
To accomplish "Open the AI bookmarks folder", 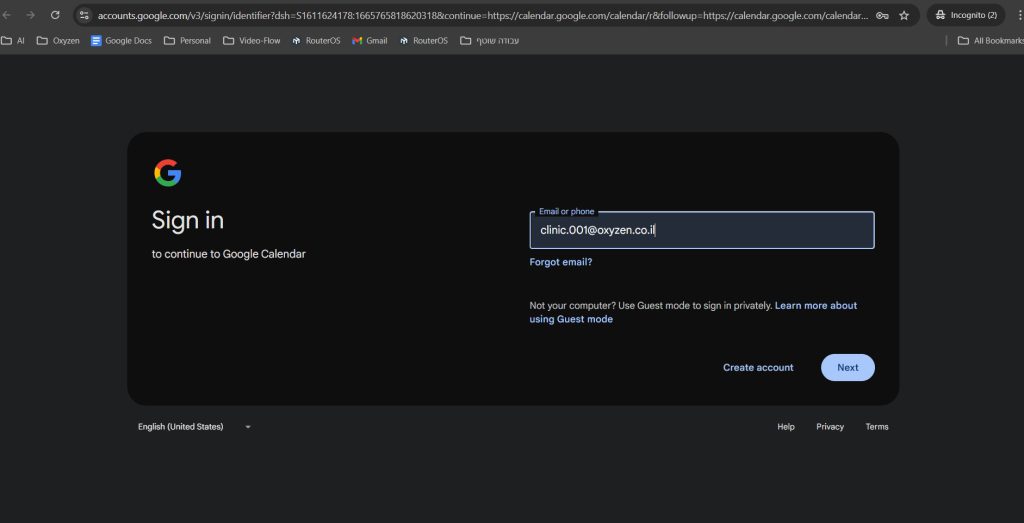I will coord(13,40).
